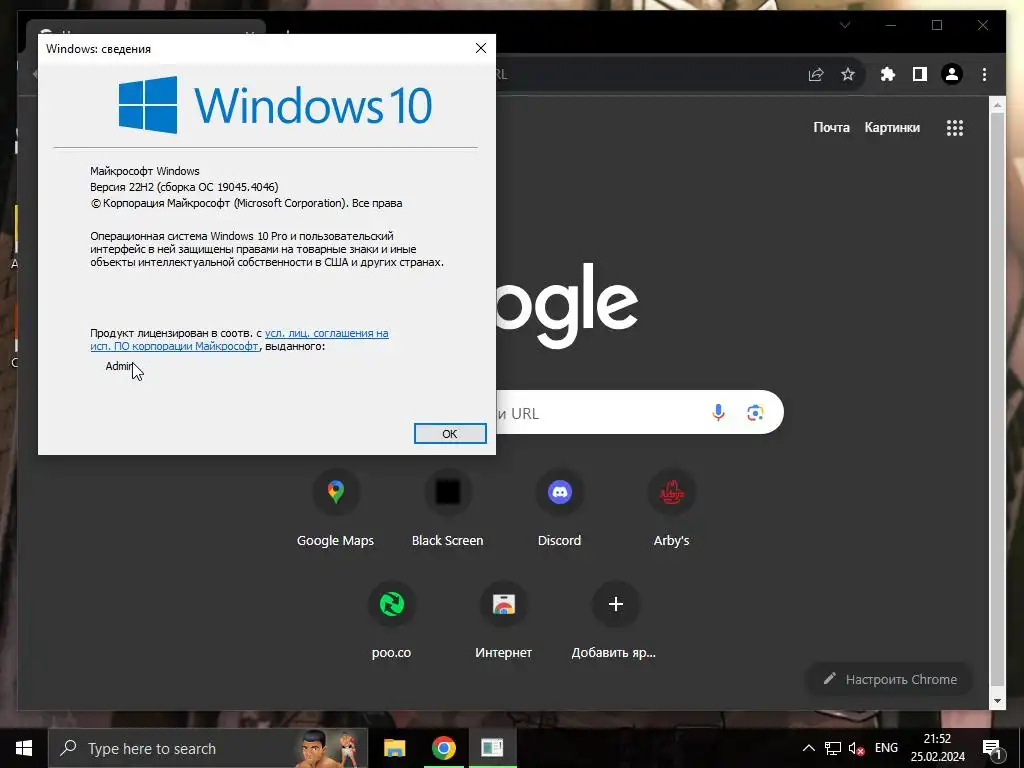Open the Интернет shortcut
This screenshot has width=1024, height=768.
click(504, 621)
